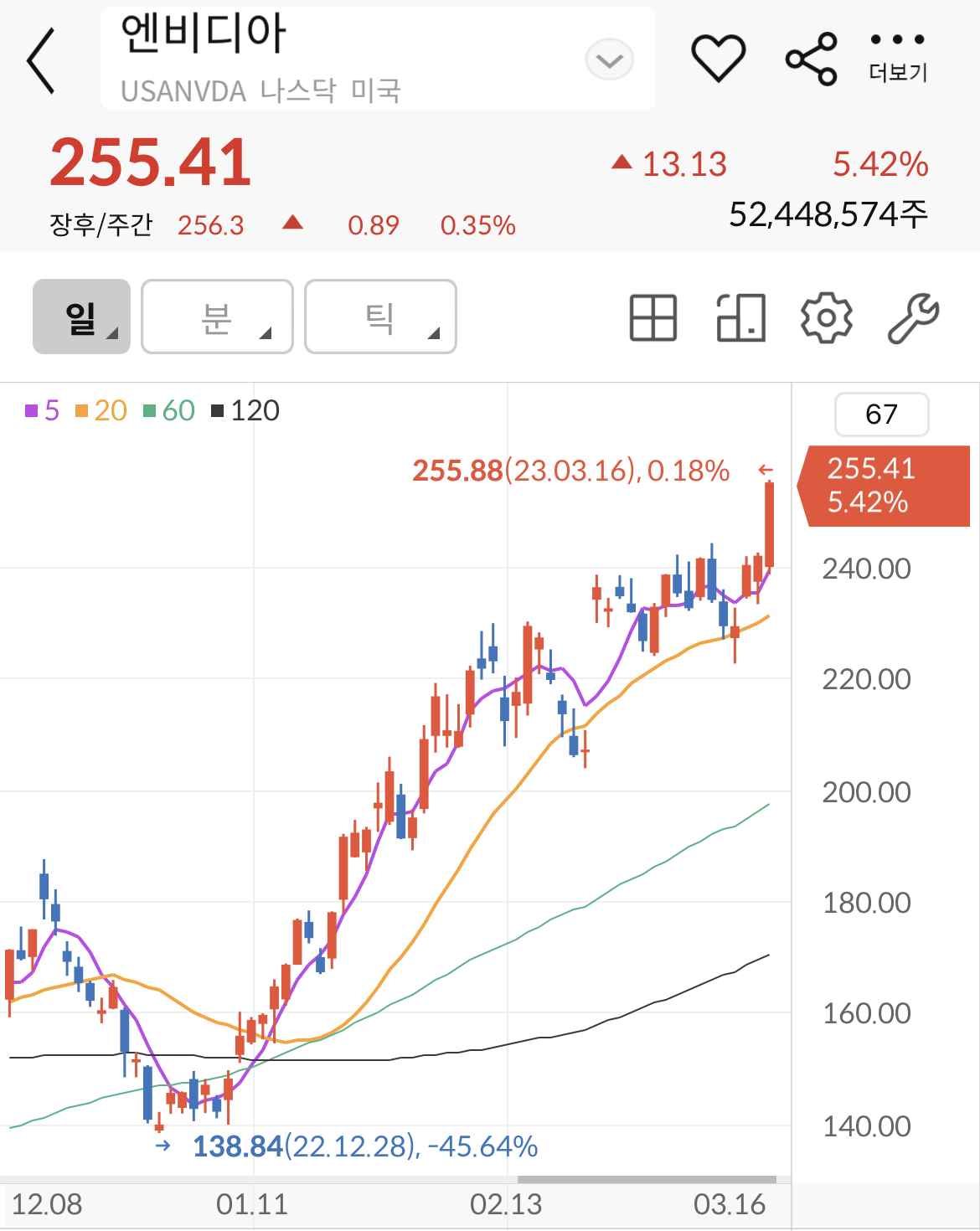Click the ticker text USANVDA 나스닥 미국

(261, 90)
